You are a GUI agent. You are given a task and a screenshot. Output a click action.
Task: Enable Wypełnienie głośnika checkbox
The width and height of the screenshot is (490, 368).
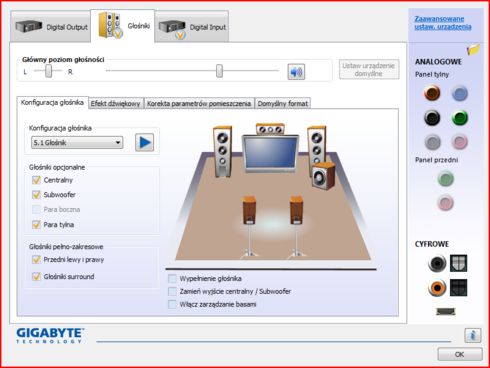(x=172, y=278)
